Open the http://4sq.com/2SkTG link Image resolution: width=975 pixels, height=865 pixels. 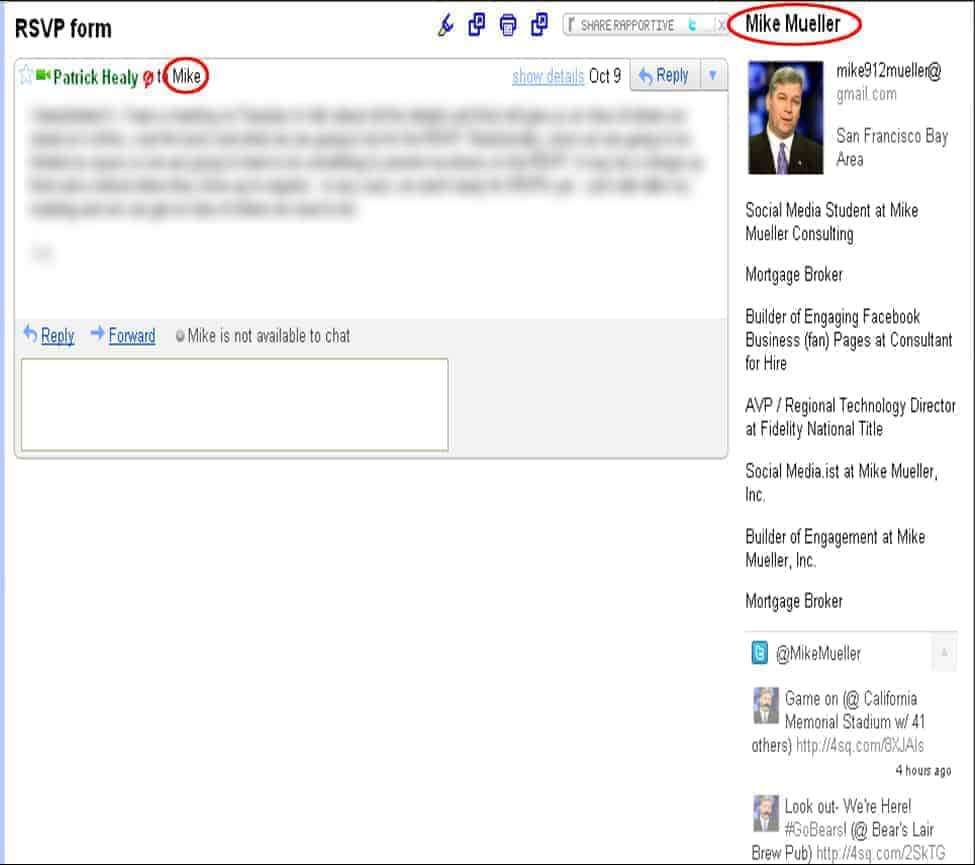pos(880,853)
